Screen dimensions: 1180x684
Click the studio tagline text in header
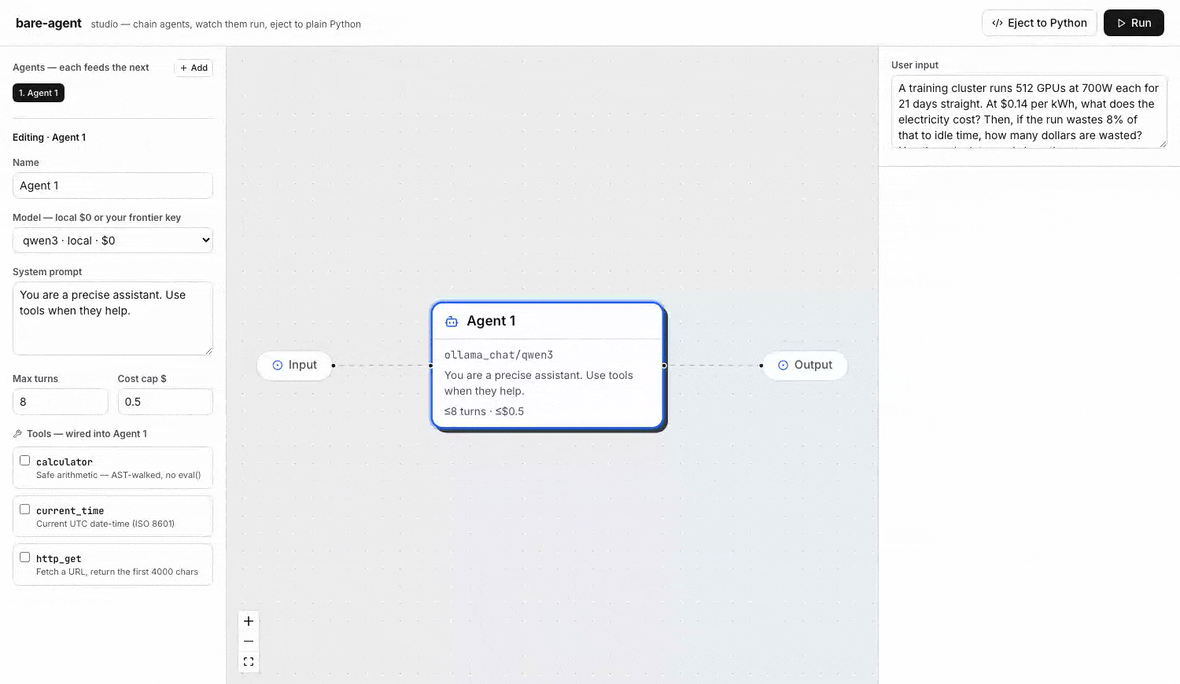[x=226, y=24]
